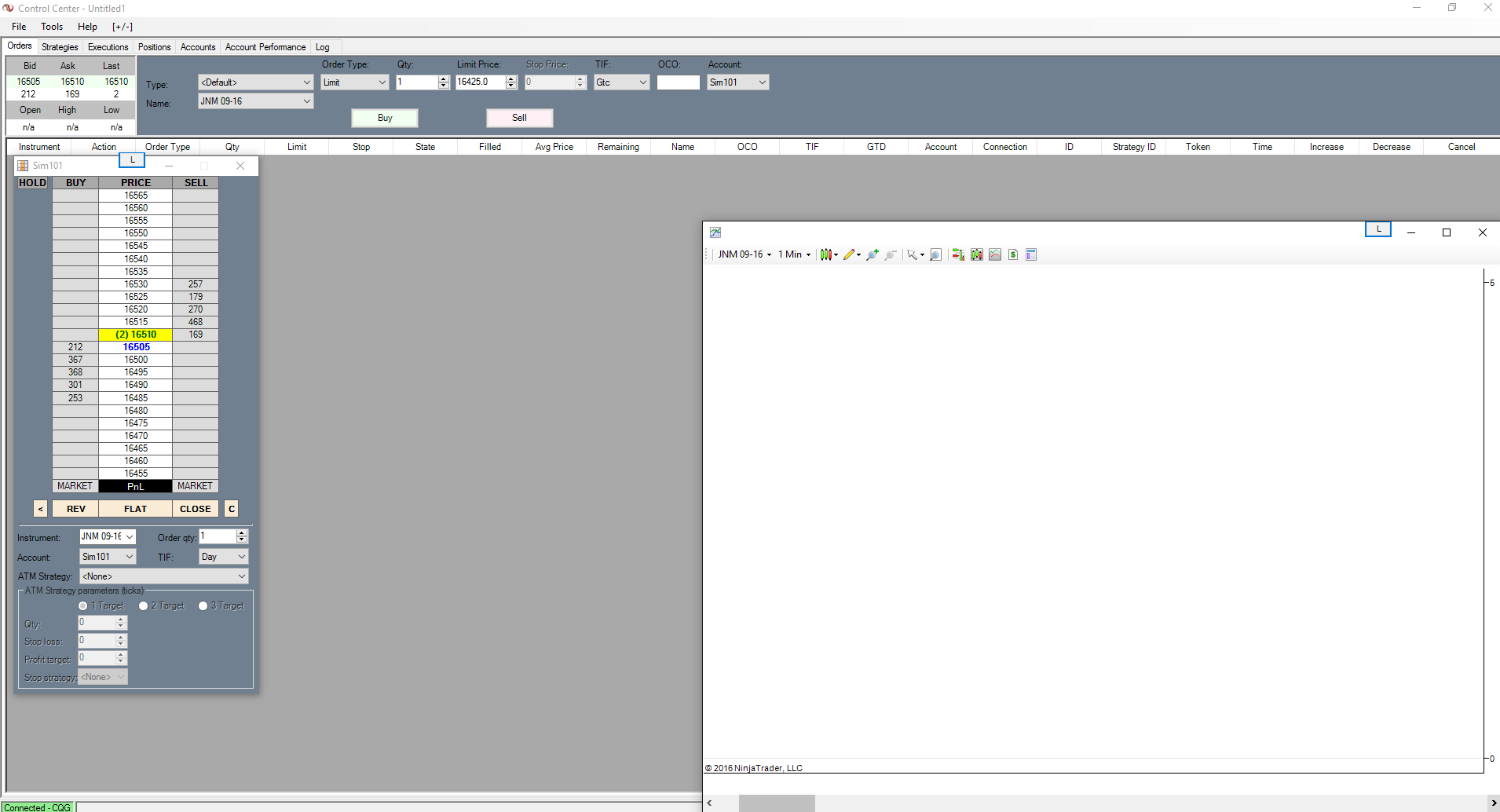Toggle the chart trader icon

click(x=958, y=254)
